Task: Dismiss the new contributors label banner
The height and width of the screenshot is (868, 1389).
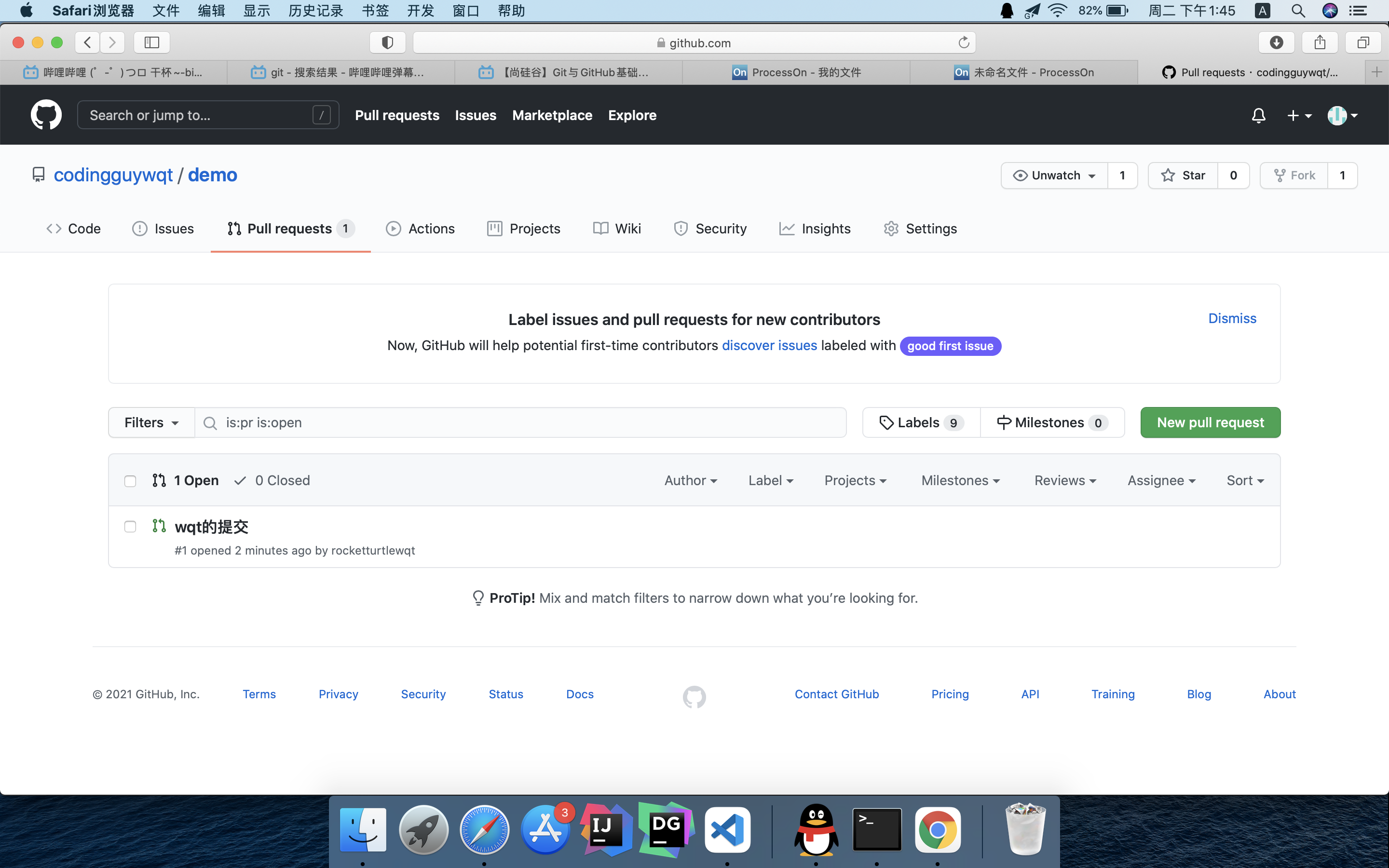Action: (x=1232, y=318)
